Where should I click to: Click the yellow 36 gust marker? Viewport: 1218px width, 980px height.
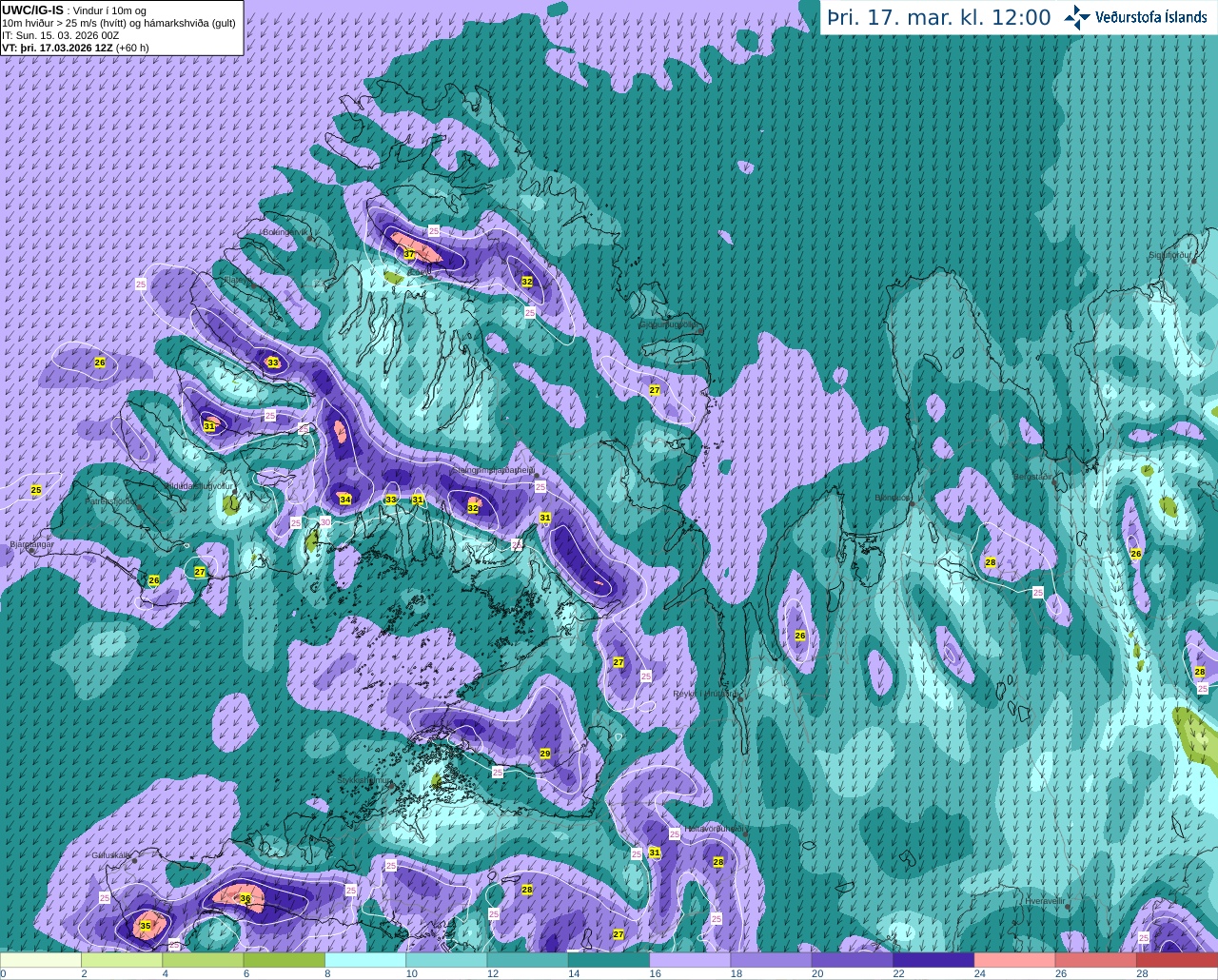point(245,898)
